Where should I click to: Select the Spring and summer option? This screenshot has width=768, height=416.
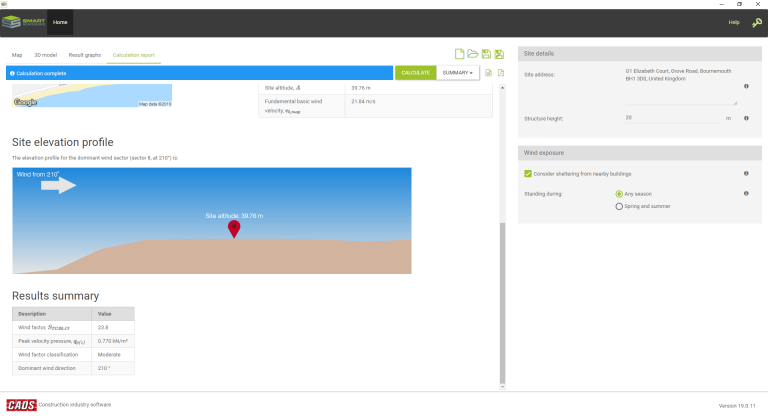(x=619, y=206)
